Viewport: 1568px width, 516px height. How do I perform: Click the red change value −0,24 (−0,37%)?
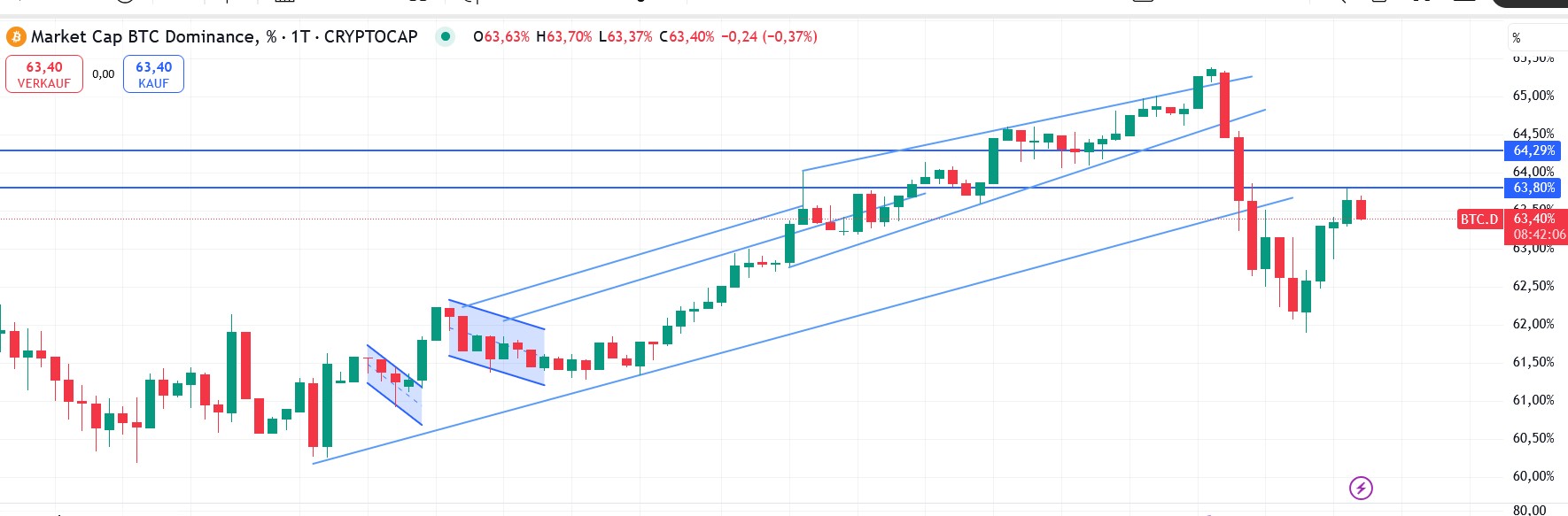pos(769,36)
